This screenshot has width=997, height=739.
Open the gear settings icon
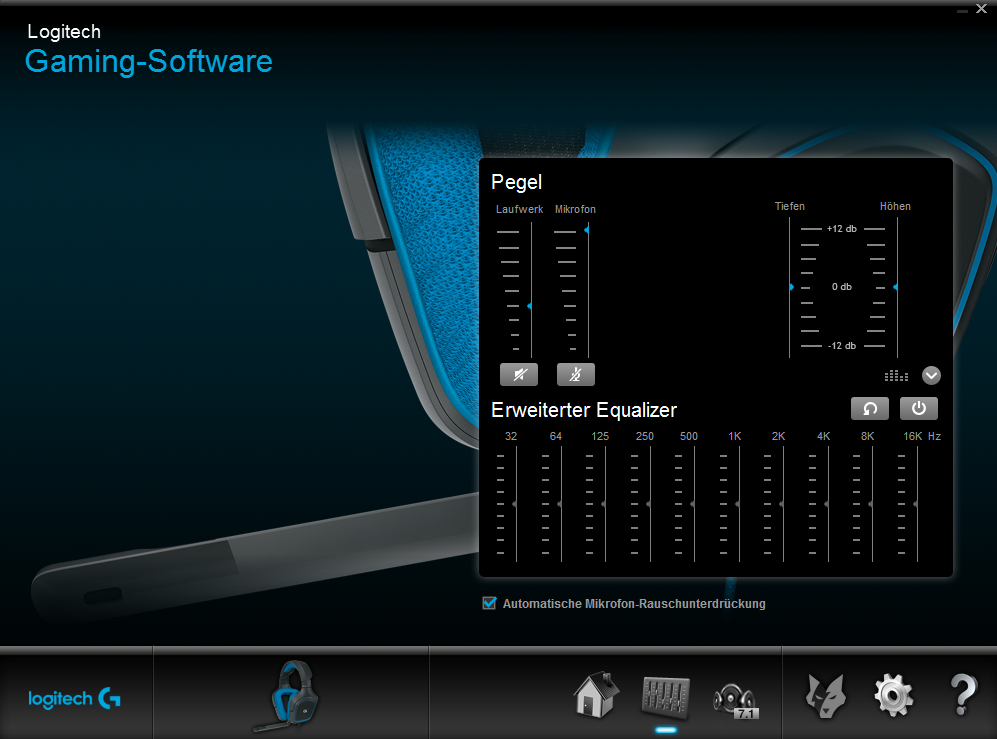click(893, 696)
